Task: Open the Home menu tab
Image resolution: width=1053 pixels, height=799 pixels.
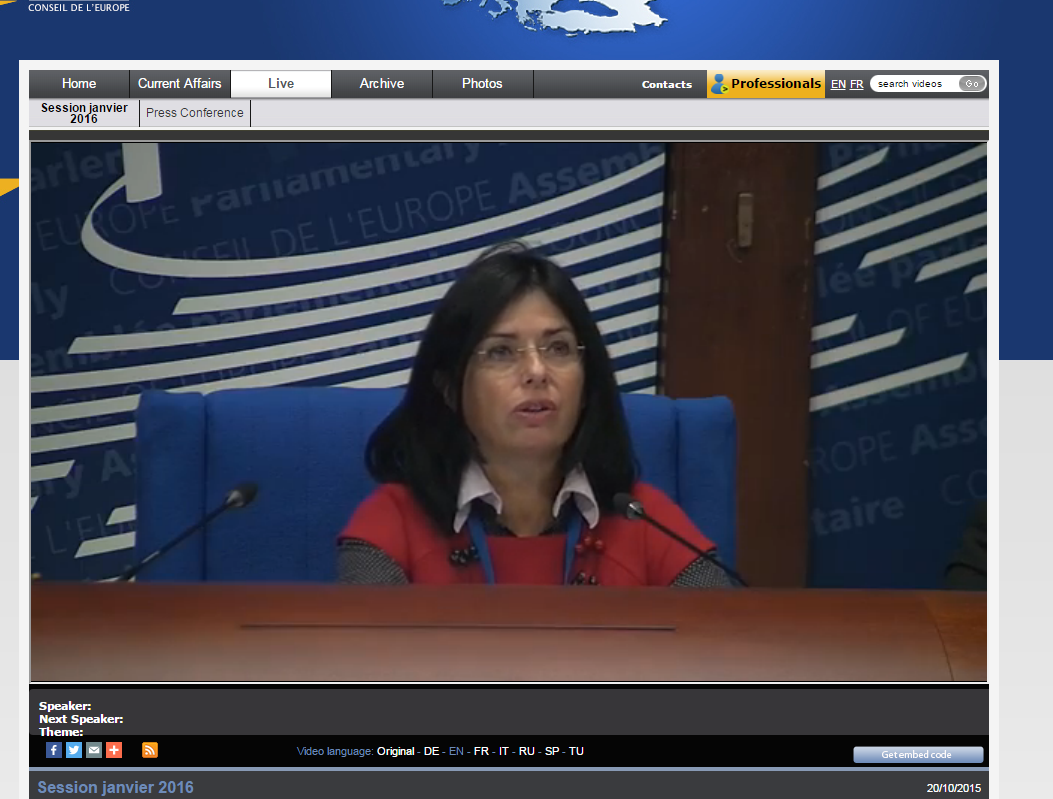Action: tap(79, 84)
